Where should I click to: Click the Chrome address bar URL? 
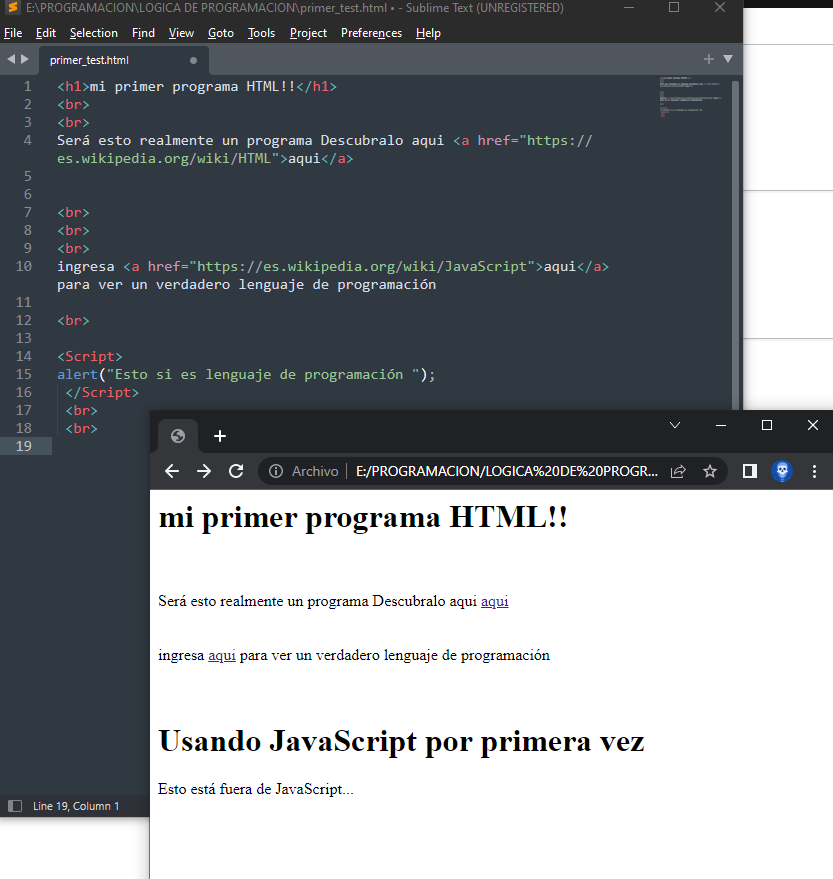[x=507, y=471]
